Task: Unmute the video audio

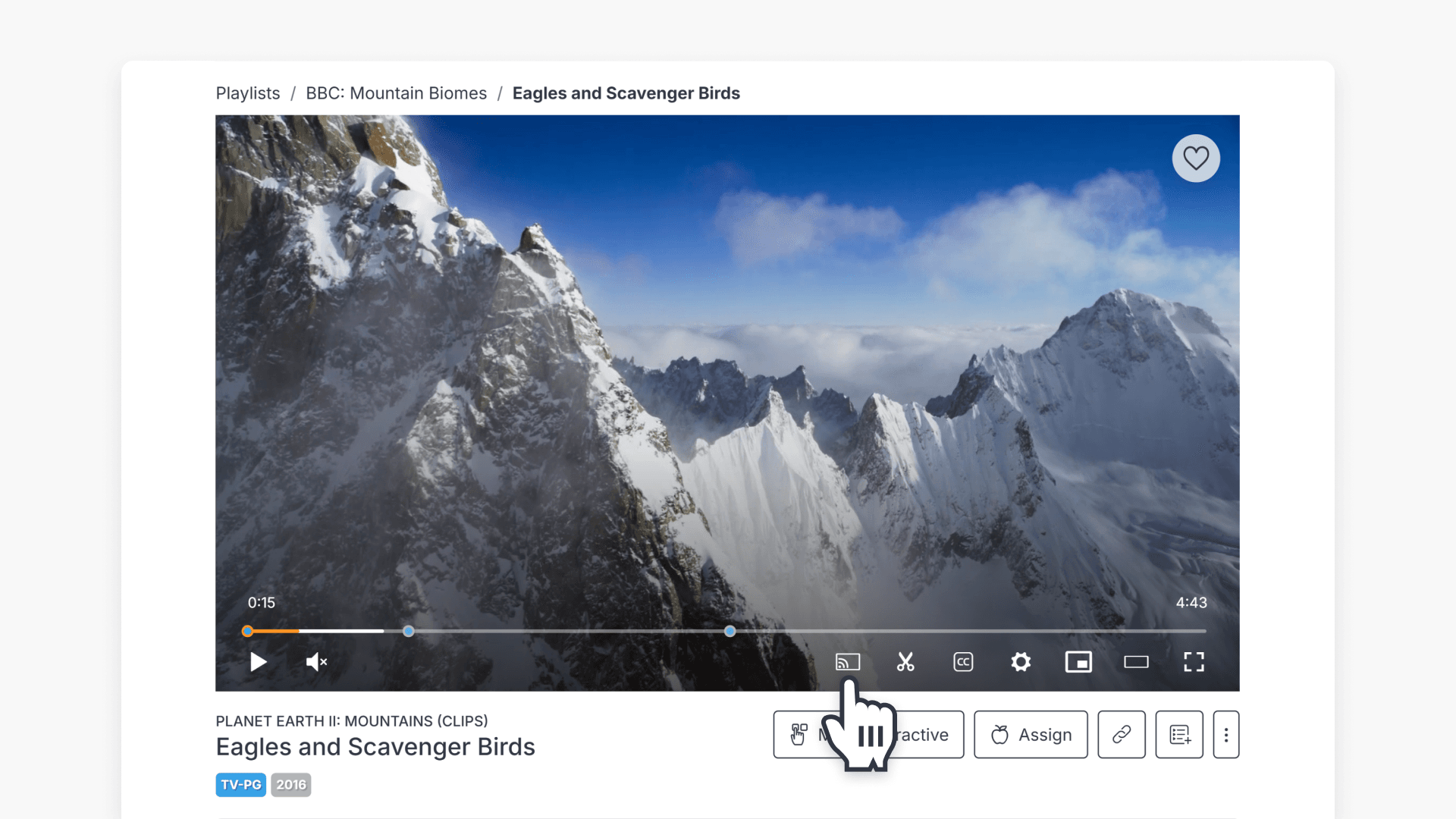Action: coord(316,662)
